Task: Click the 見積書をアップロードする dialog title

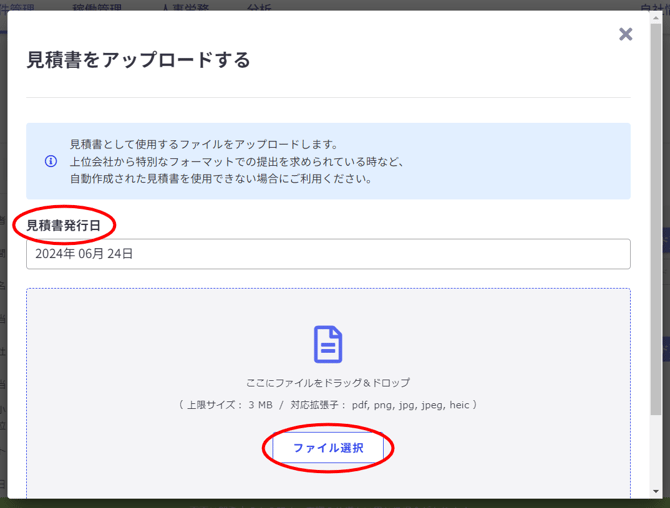Action: (138, 60)
